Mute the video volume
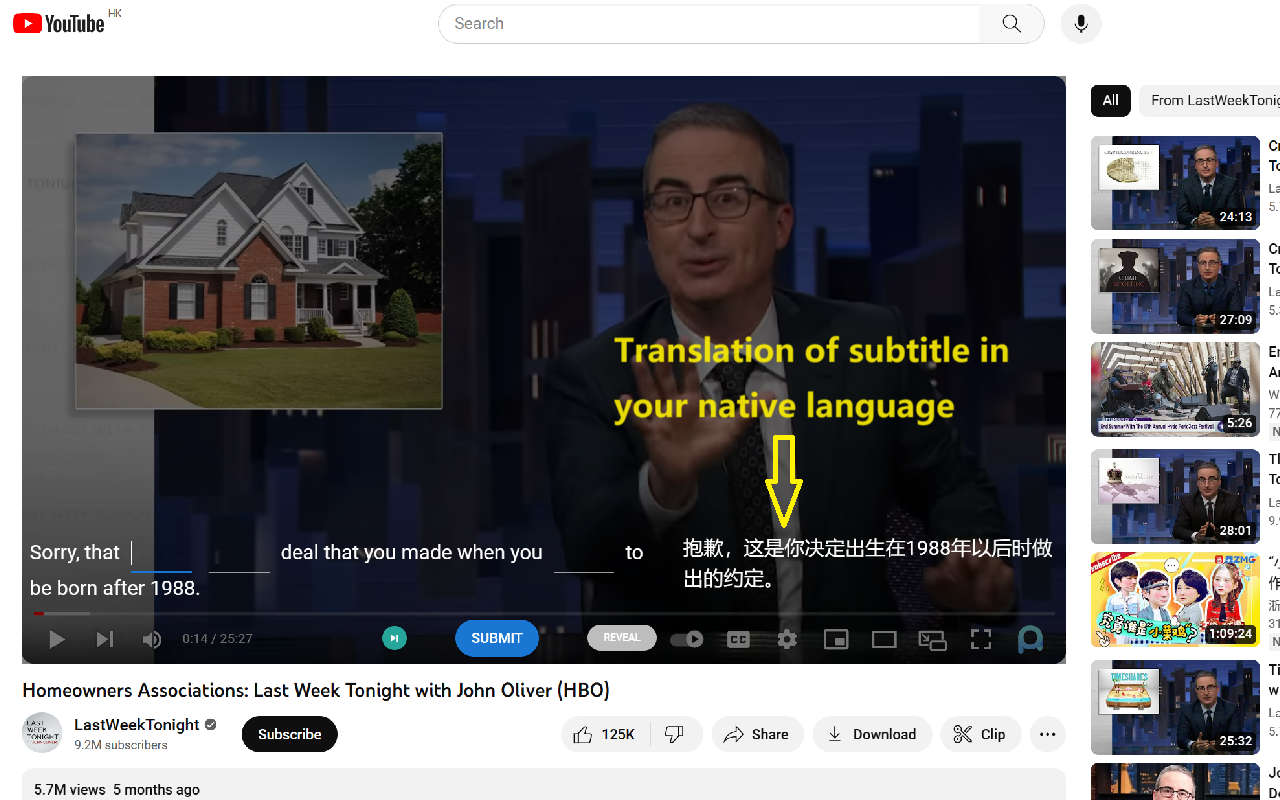1280x800 pixels. (151, 639)
